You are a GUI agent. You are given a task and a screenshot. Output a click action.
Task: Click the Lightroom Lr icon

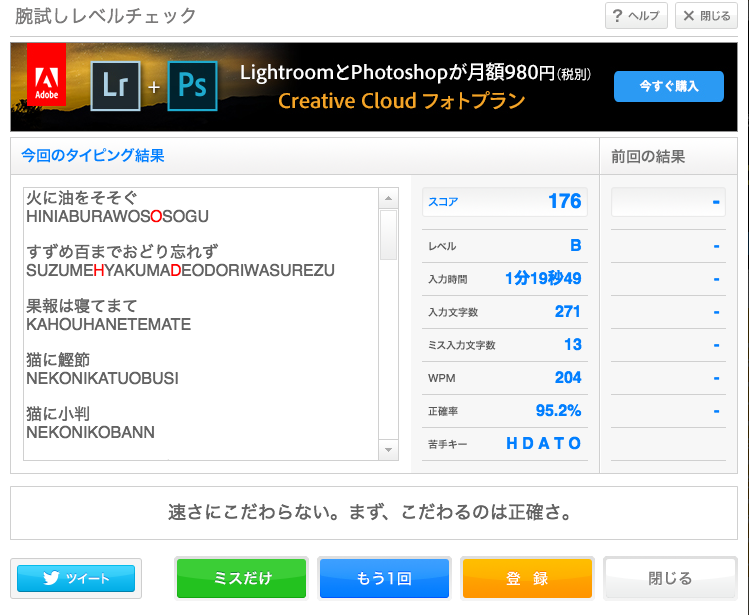tap(116, 86)
